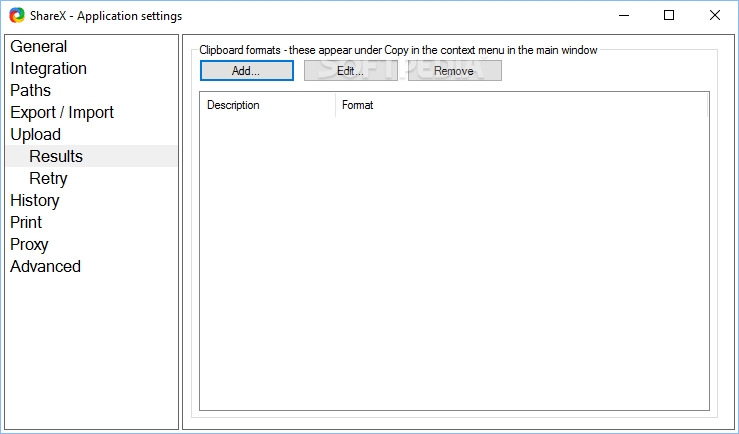Screen dimensions: 739x434
Task: Select the Results sub-item under Upload
Action: coord(56,156)
